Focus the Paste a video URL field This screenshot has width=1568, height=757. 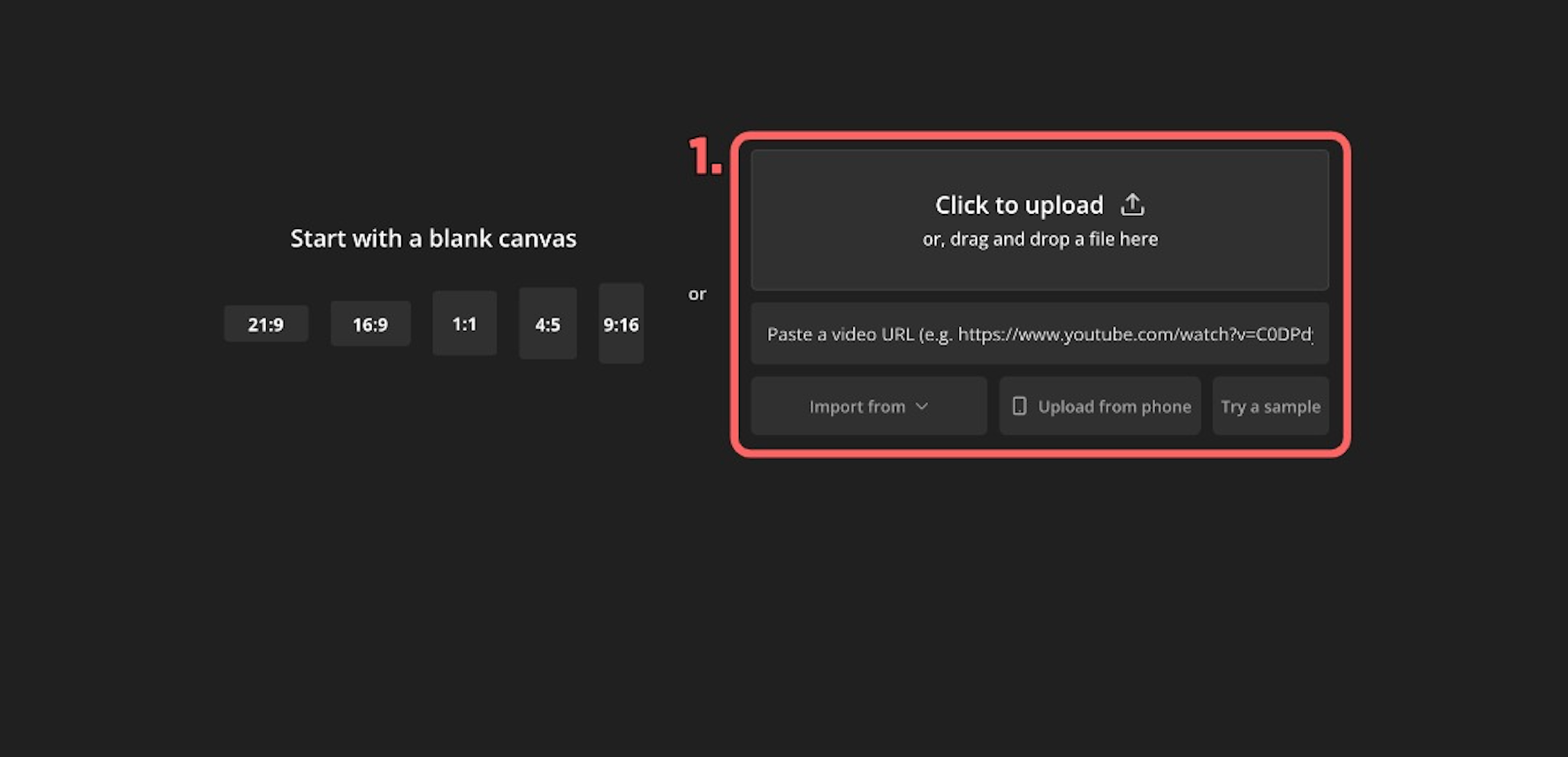(1040, 334)
